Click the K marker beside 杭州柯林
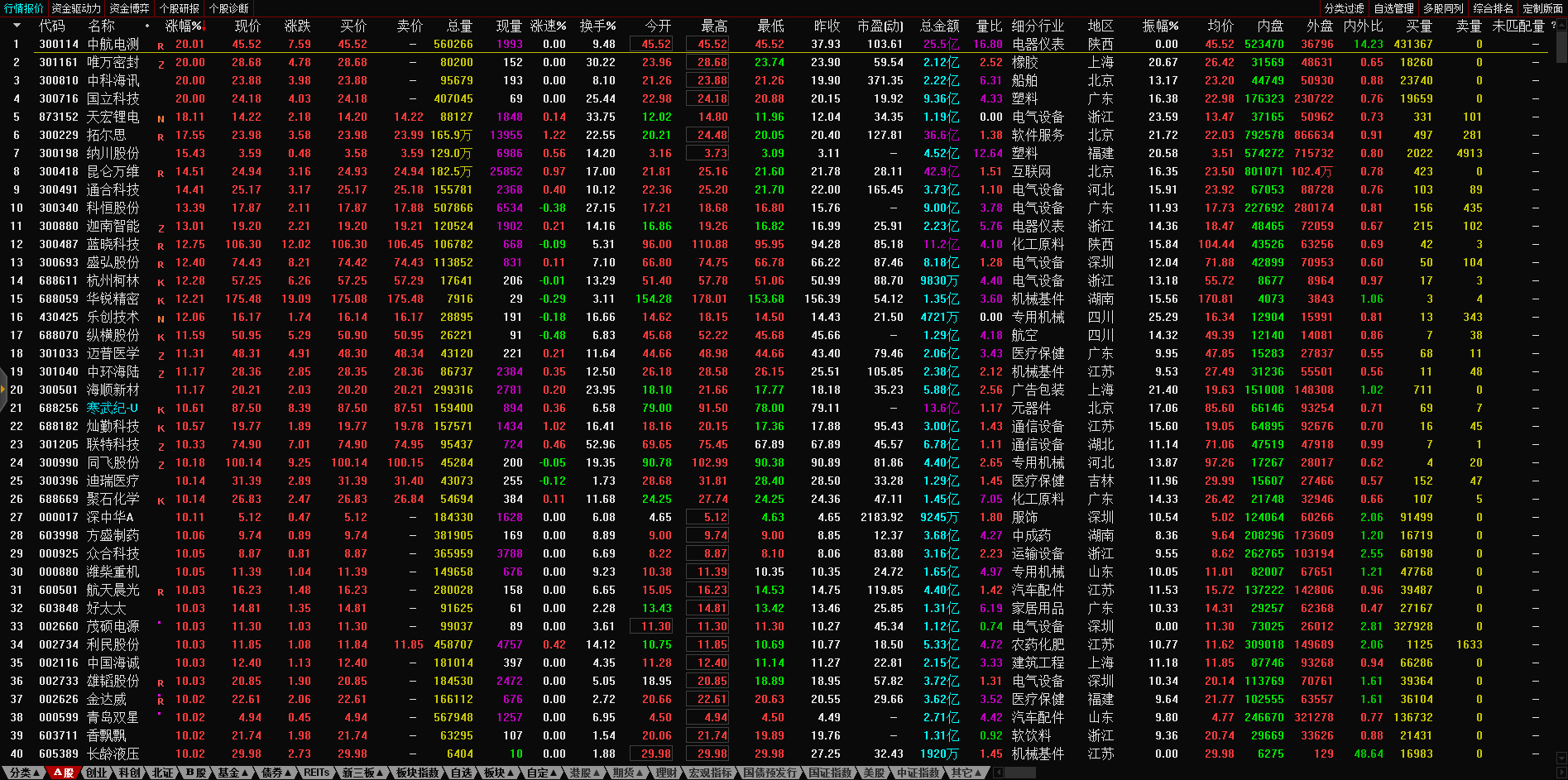 161,282
